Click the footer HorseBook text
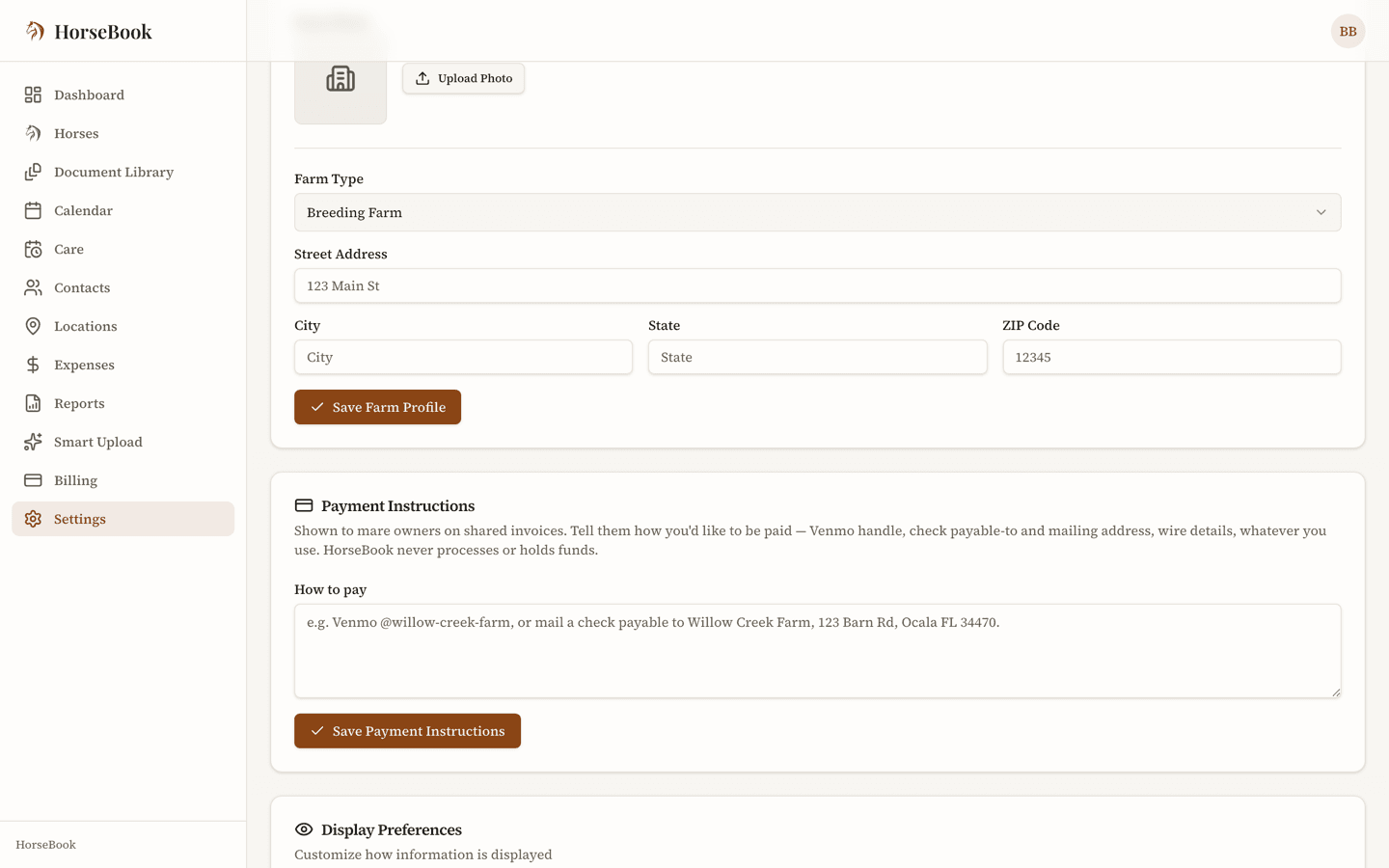 (x=45, y=845)
